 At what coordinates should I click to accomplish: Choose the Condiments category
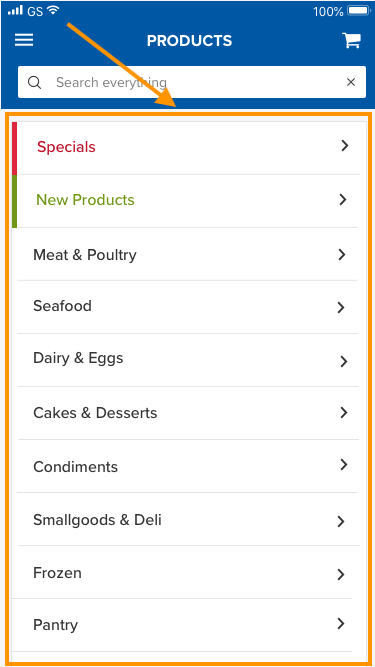(189, 466)
